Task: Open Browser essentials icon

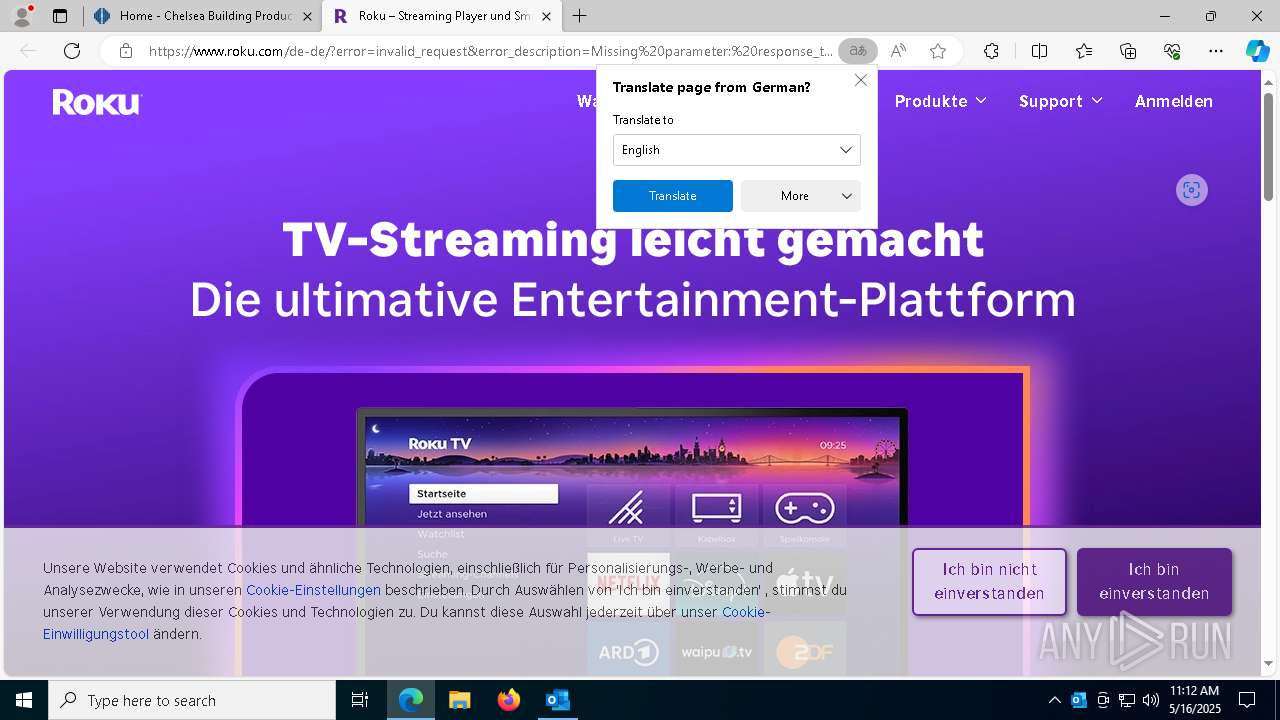Action: 1172,51
